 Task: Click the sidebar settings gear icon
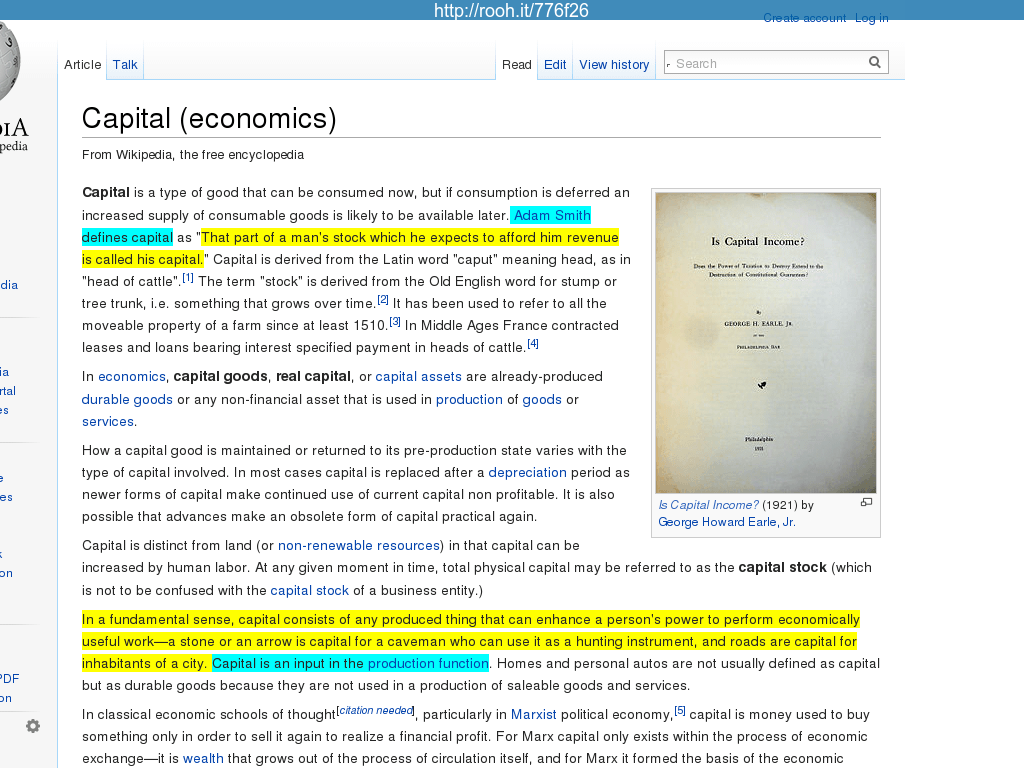click(33, 726)
